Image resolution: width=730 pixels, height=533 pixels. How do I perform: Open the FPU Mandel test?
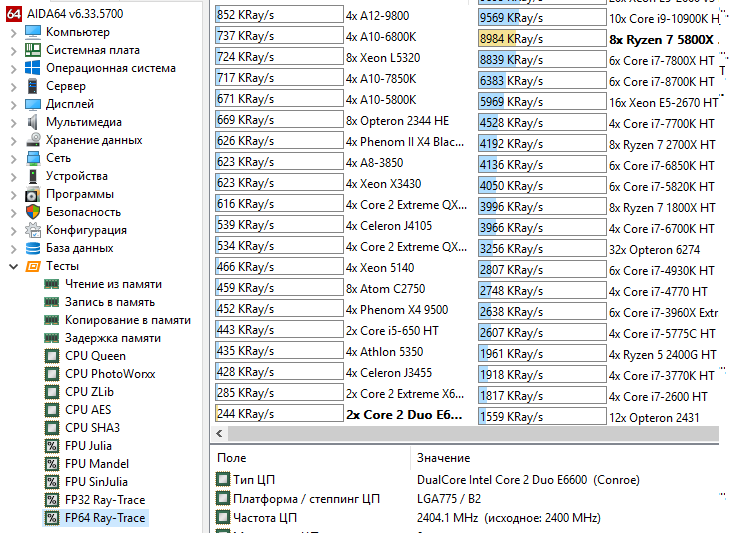coord(97,464)
